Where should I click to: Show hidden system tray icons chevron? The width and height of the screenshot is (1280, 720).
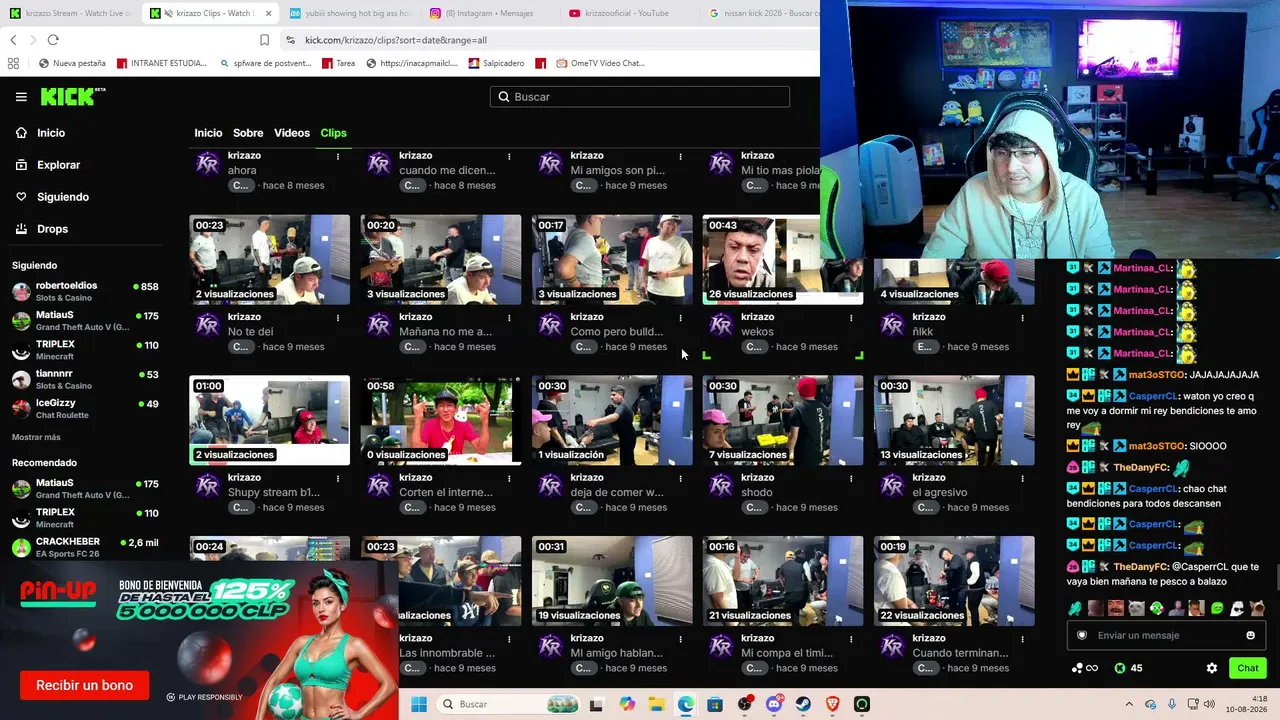pyautogui.click(x=1130, y=704)
